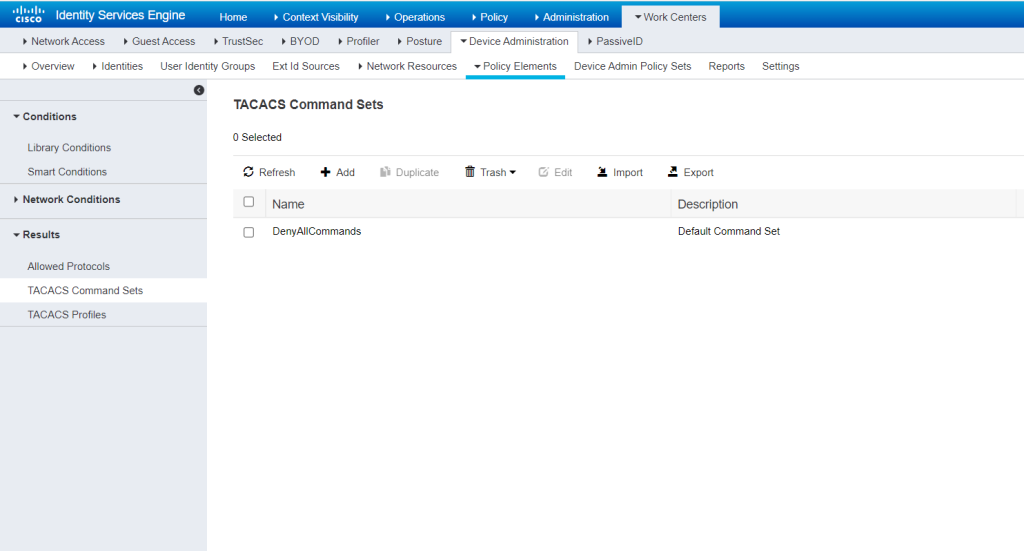Go to the Home tab

[x=233, y=17]
